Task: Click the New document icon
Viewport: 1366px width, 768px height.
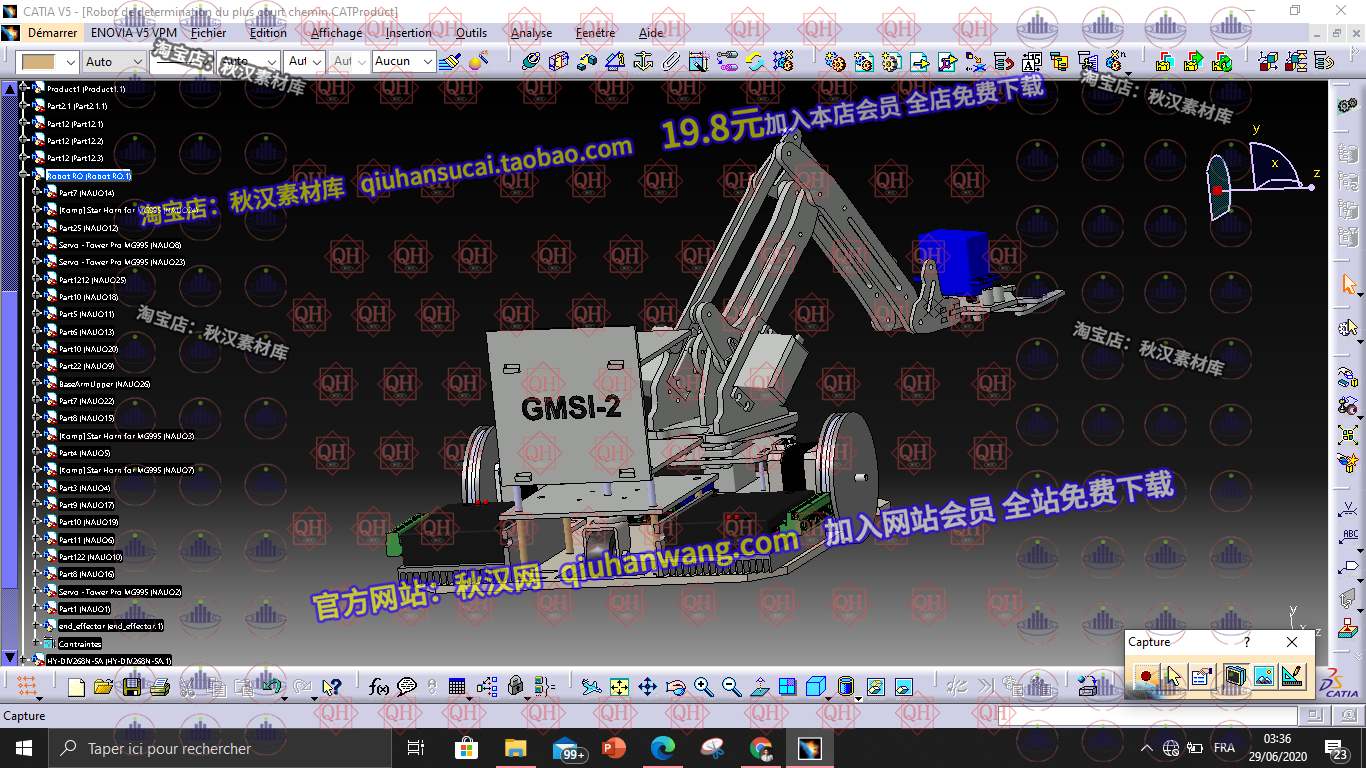Action: point(76,687)
